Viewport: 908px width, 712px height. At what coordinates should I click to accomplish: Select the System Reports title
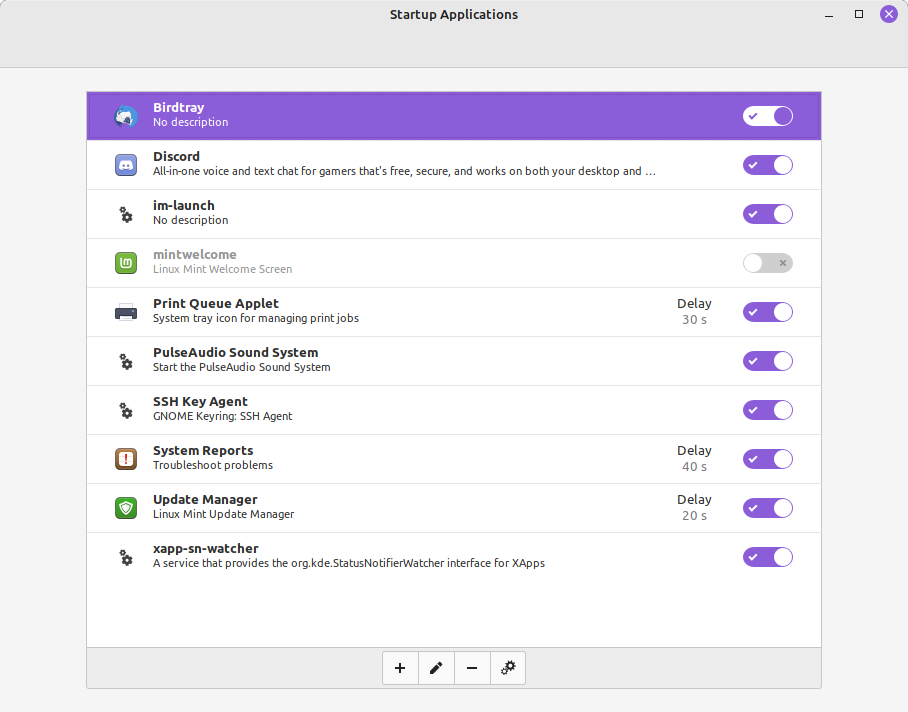pos(203,450)
